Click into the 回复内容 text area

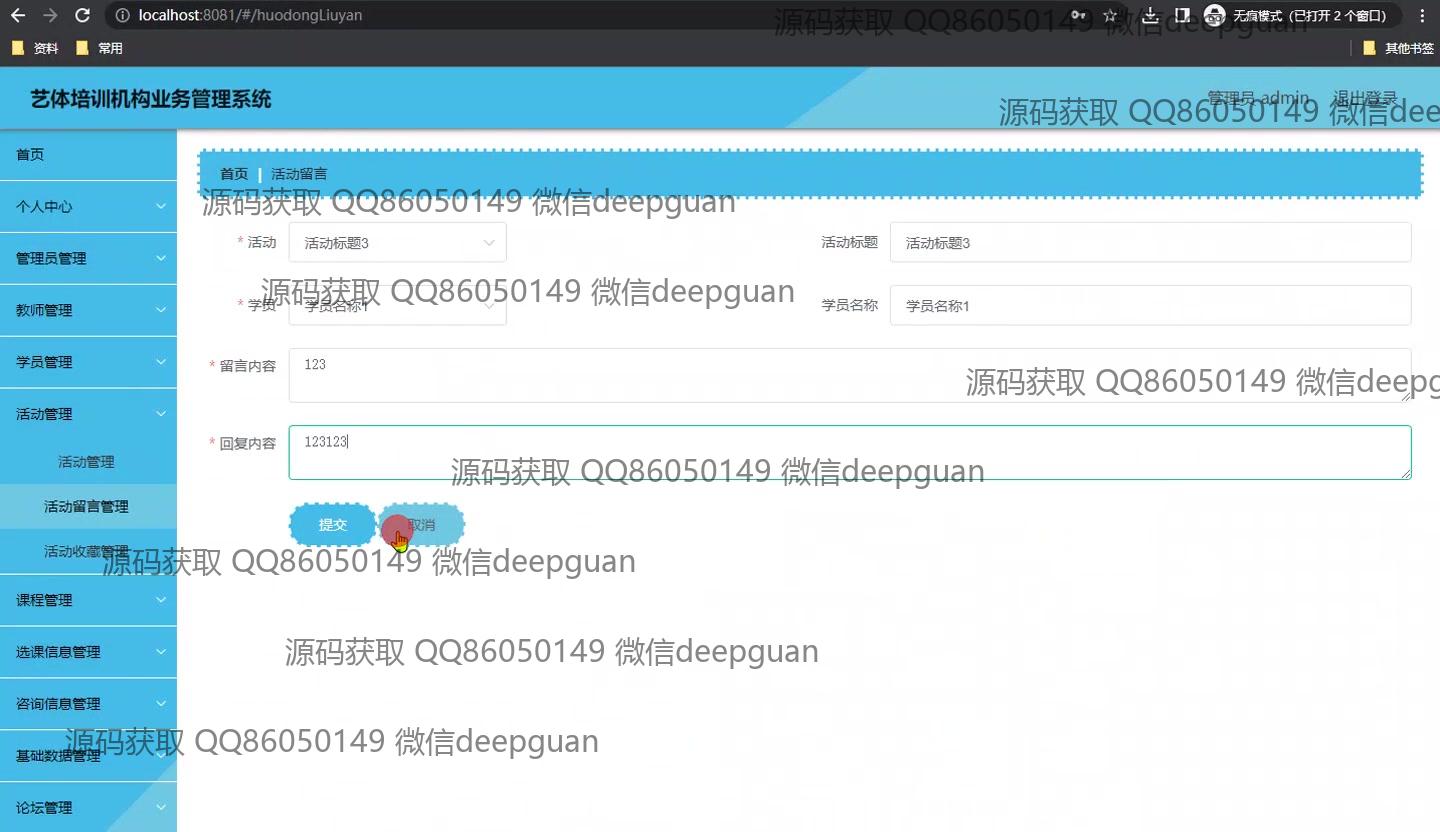[x=849, y=452]
